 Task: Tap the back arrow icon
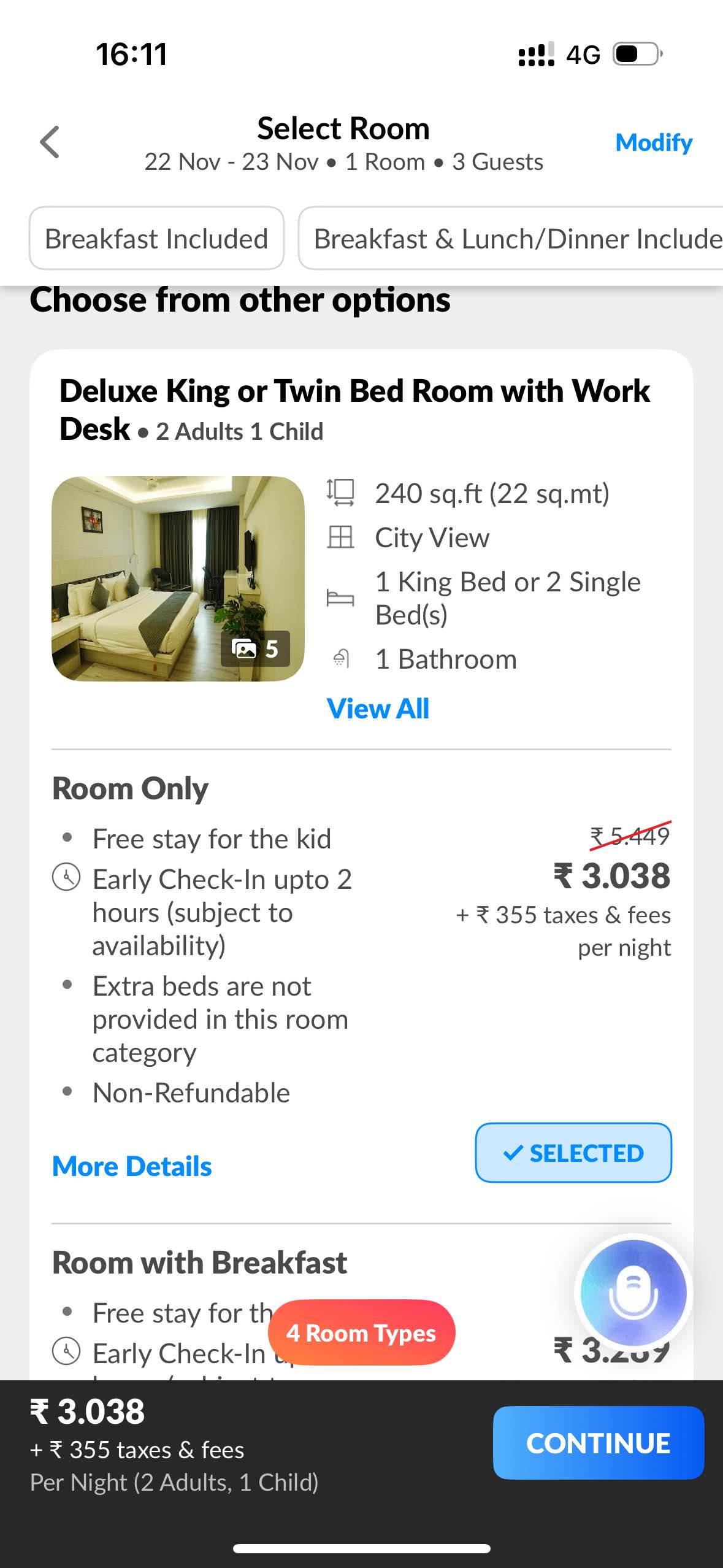(x=50, y=142)
